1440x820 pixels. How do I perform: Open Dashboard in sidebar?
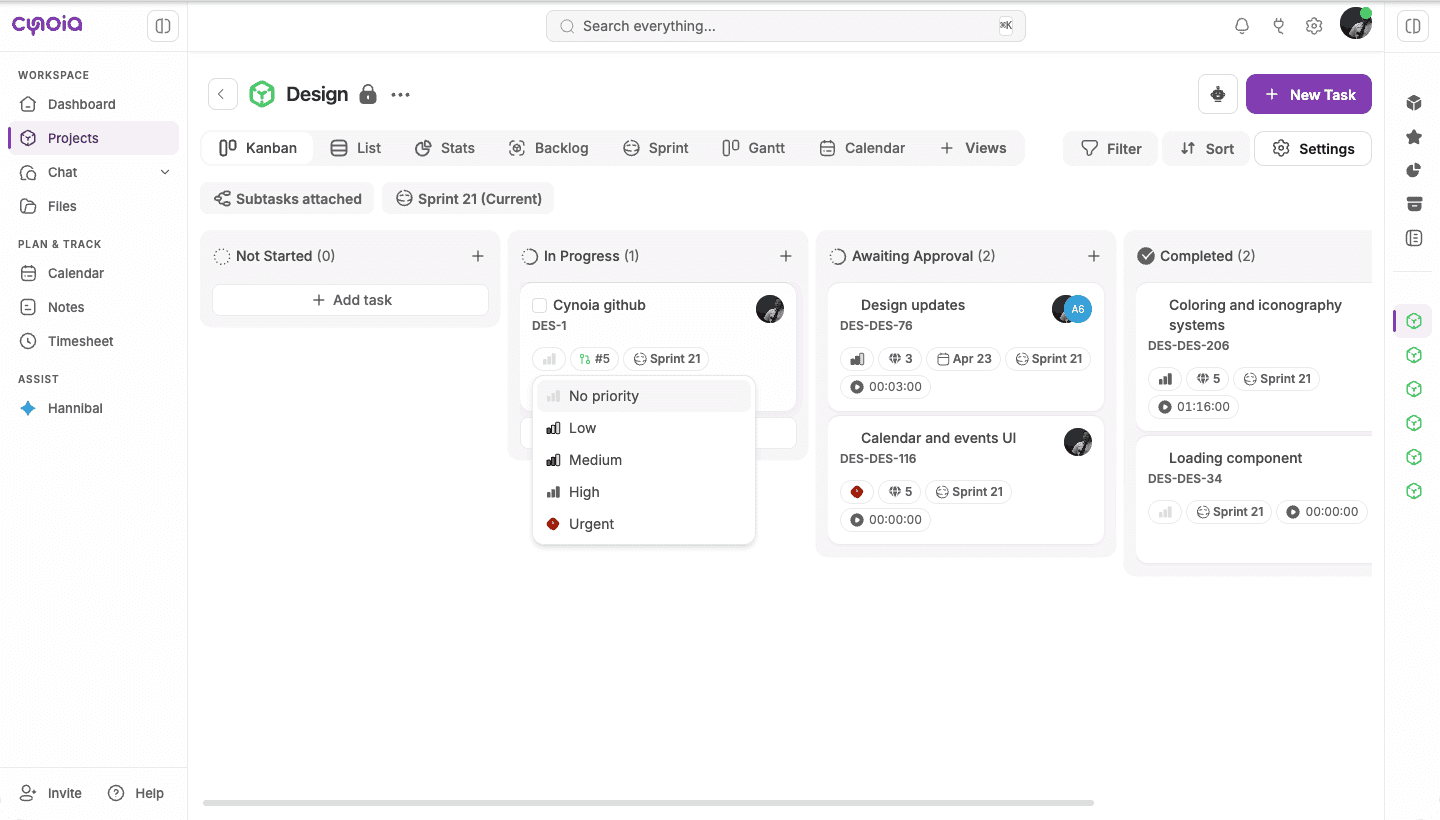coord(93,104)
